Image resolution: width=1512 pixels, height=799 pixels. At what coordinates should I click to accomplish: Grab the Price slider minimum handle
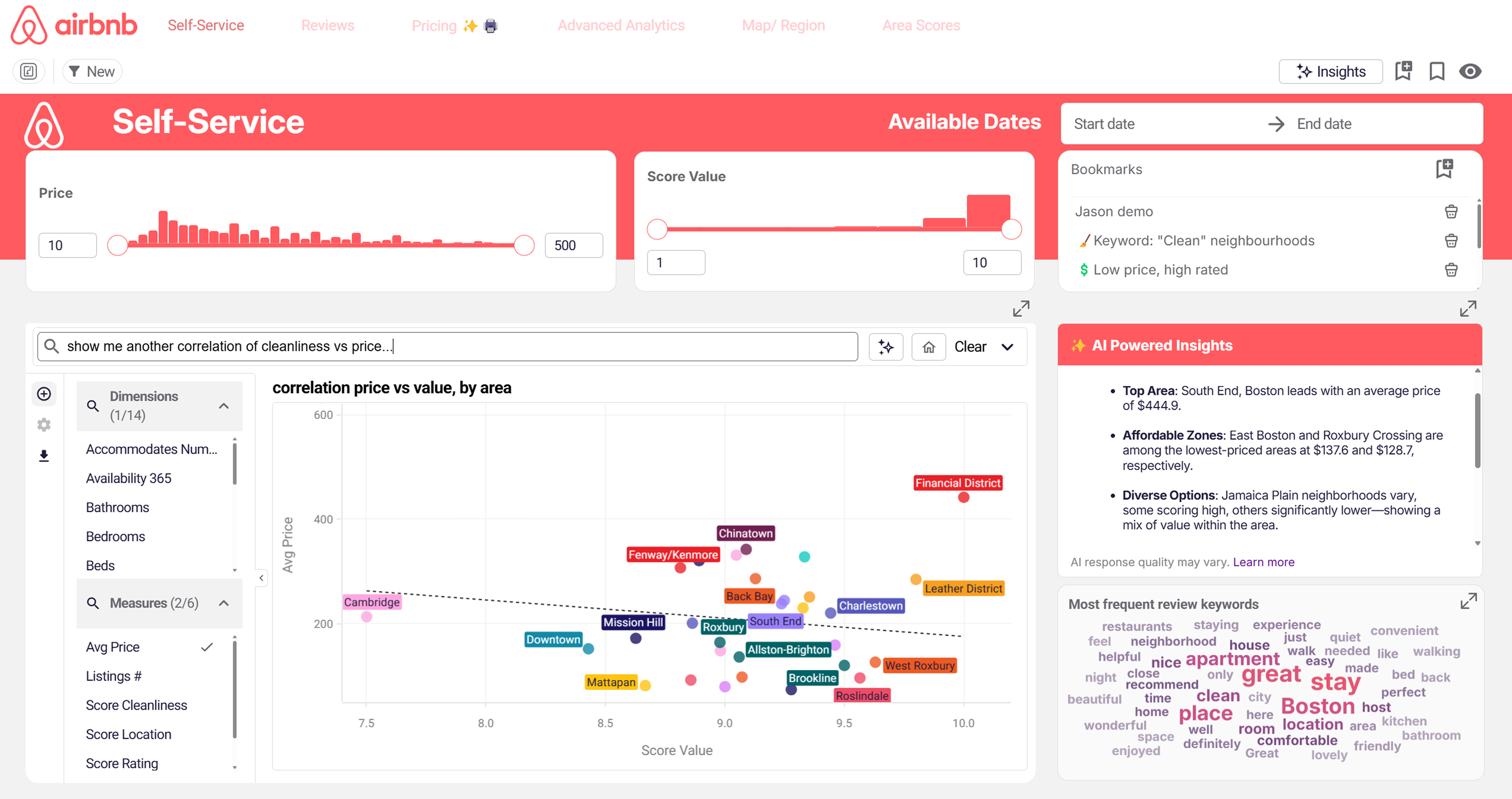[117, 245]
